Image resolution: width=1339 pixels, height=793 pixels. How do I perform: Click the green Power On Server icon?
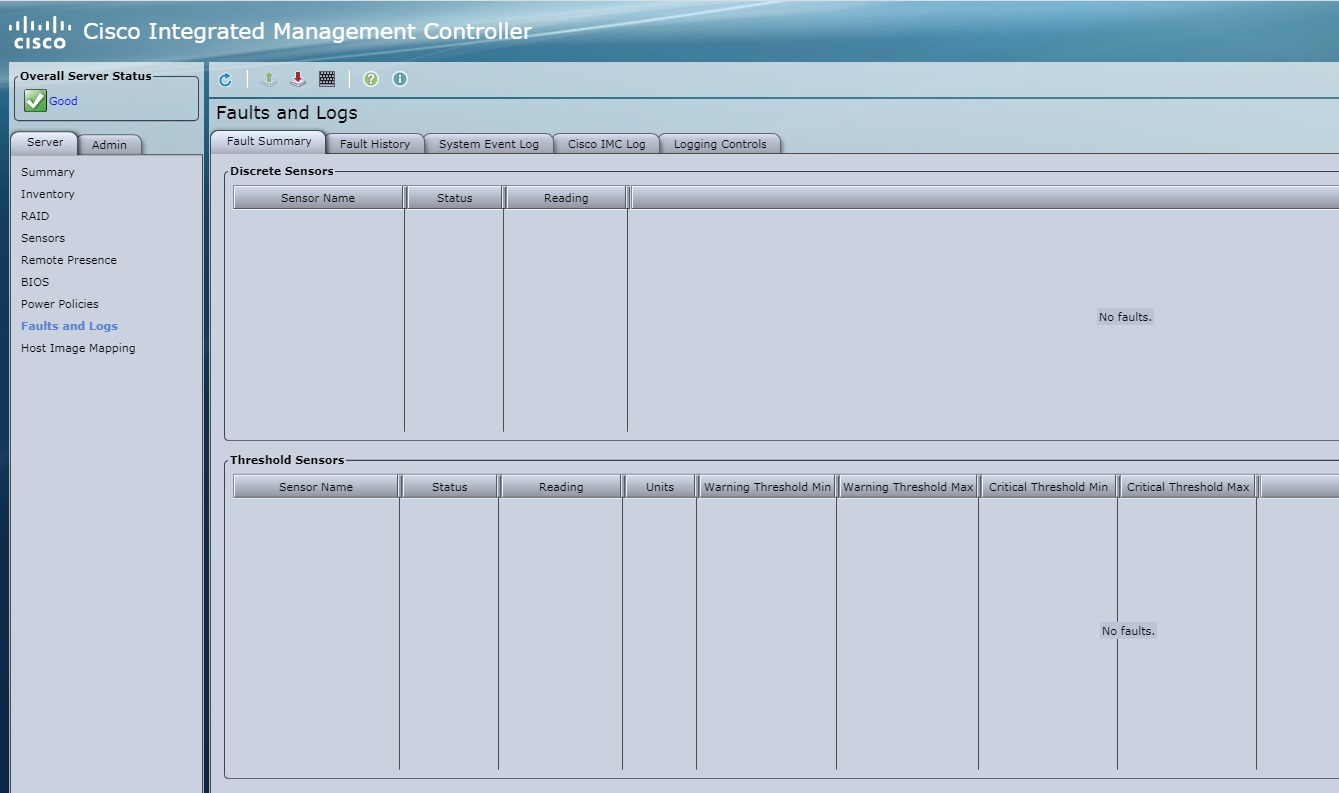268,79
